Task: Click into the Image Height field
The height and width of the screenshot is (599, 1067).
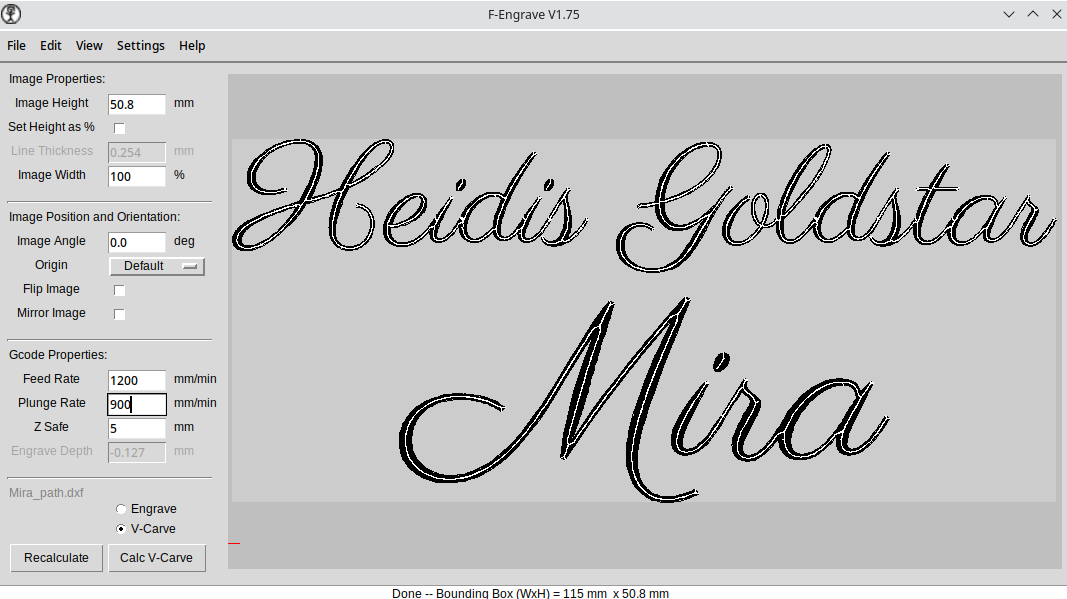Action: pos(136,104)
